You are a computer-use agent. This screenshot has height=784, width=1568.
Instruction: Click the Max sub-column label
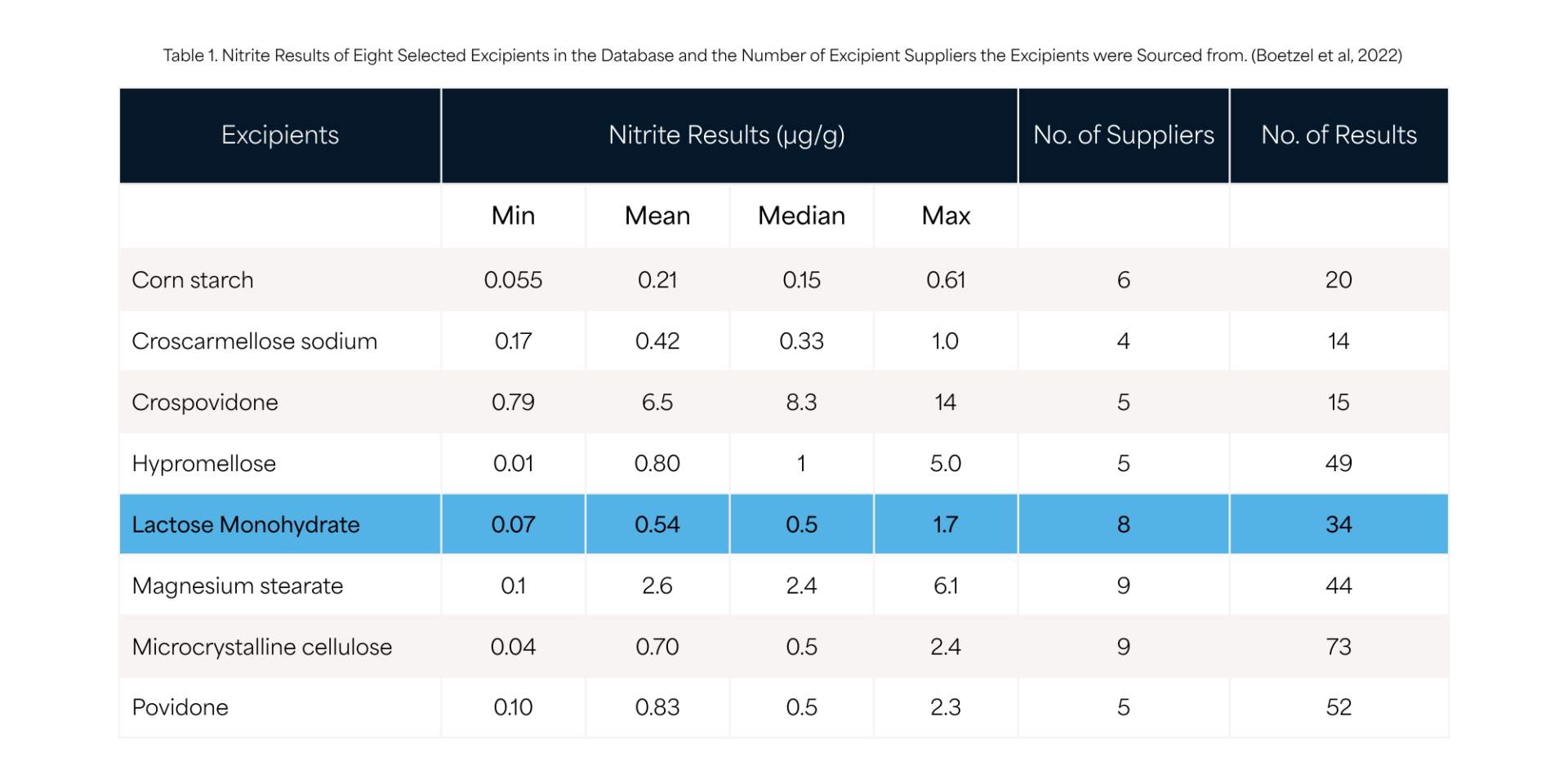coord(946,216)
